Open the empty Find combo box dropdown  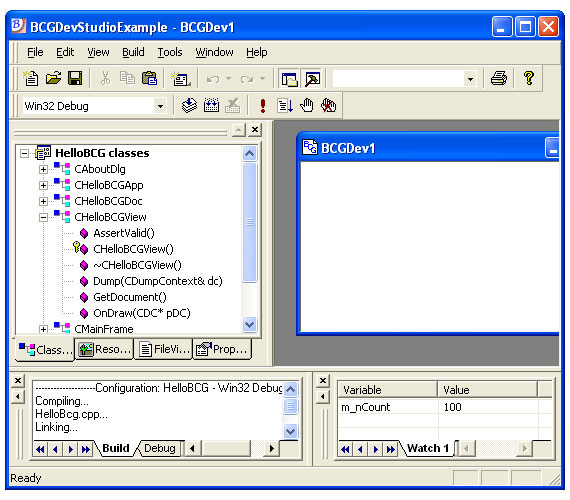[470, 79]
